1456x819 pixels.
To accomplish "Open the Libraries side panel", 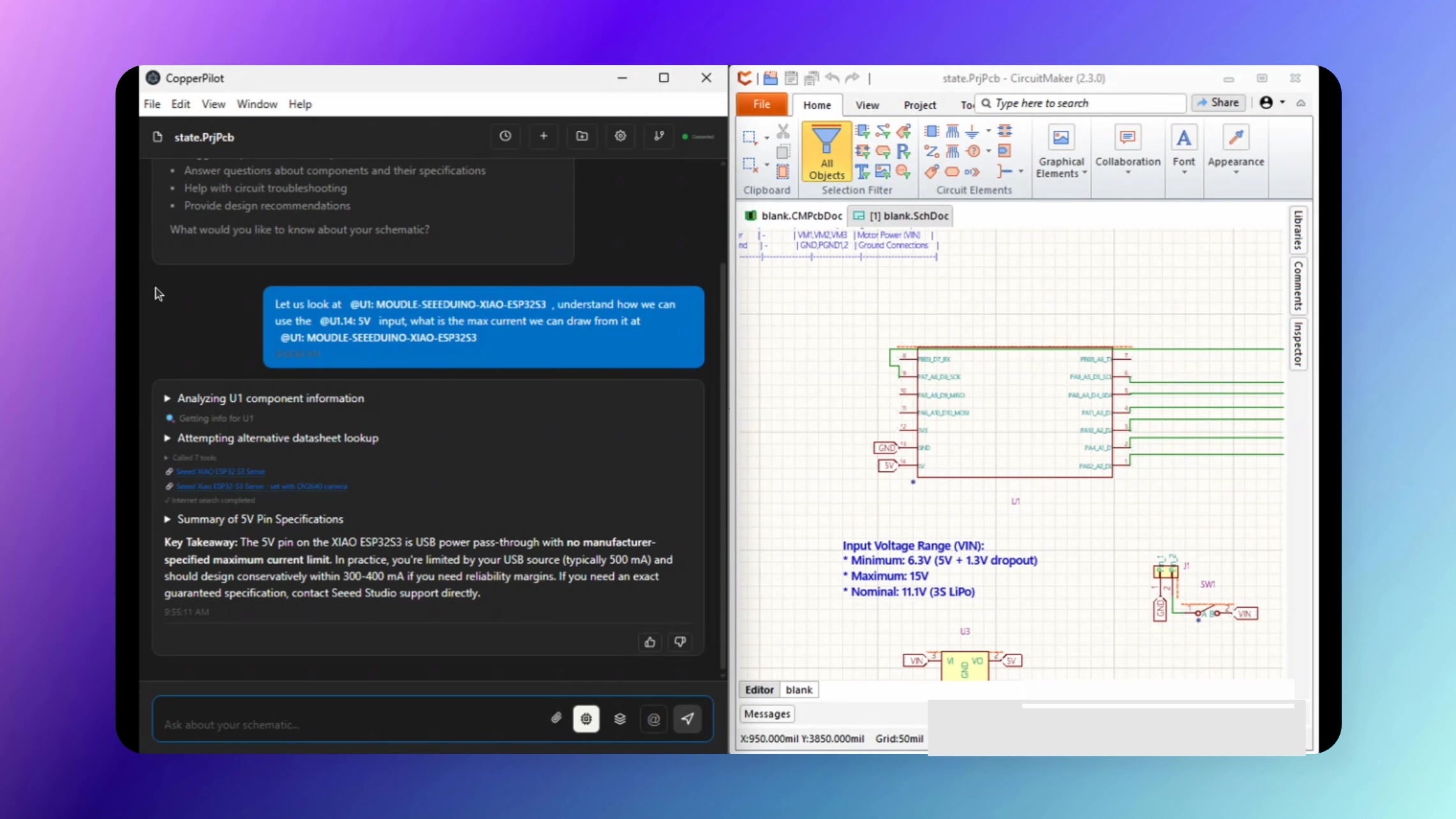I will pyautogui.click(x=1298, y=230).
